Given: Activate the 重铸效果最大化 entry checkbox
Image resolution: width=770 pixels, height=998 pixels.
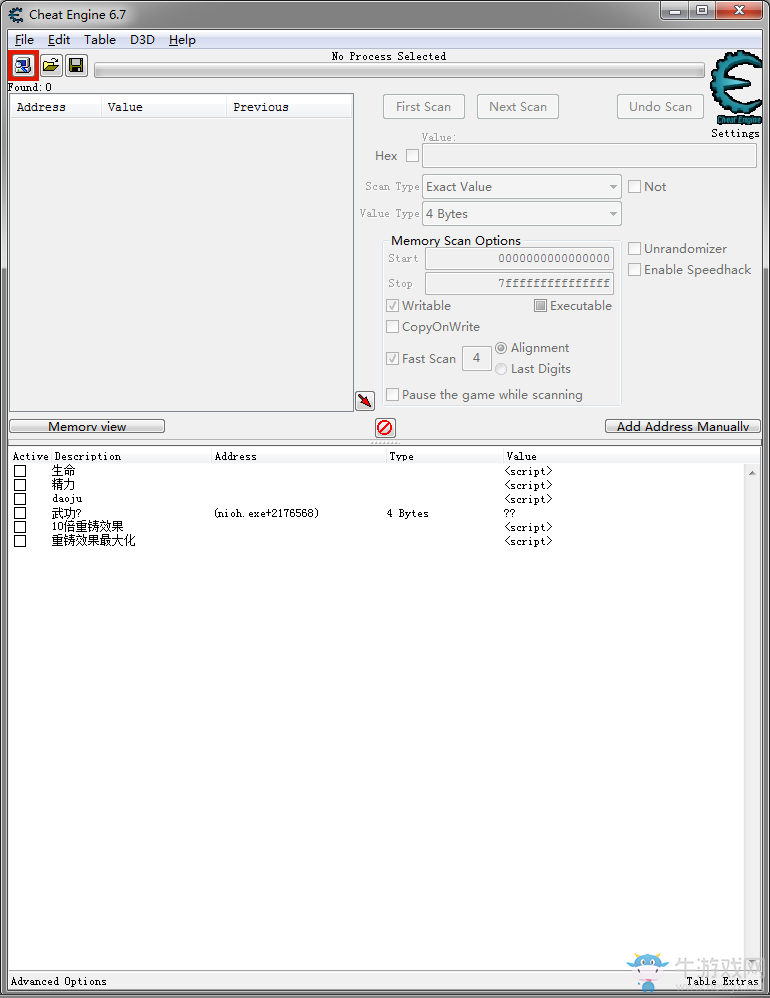Looking at the screenshot, I should [20, 541].
